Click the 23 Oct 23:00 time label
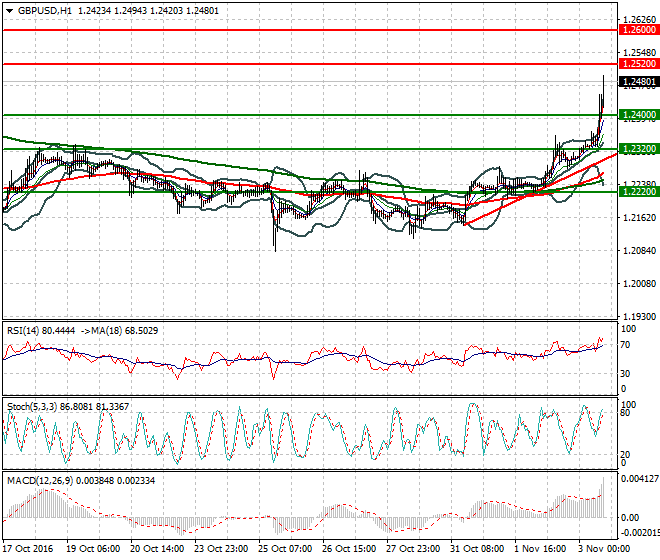This screenshot has width=660, height=560. click(221, 549)
